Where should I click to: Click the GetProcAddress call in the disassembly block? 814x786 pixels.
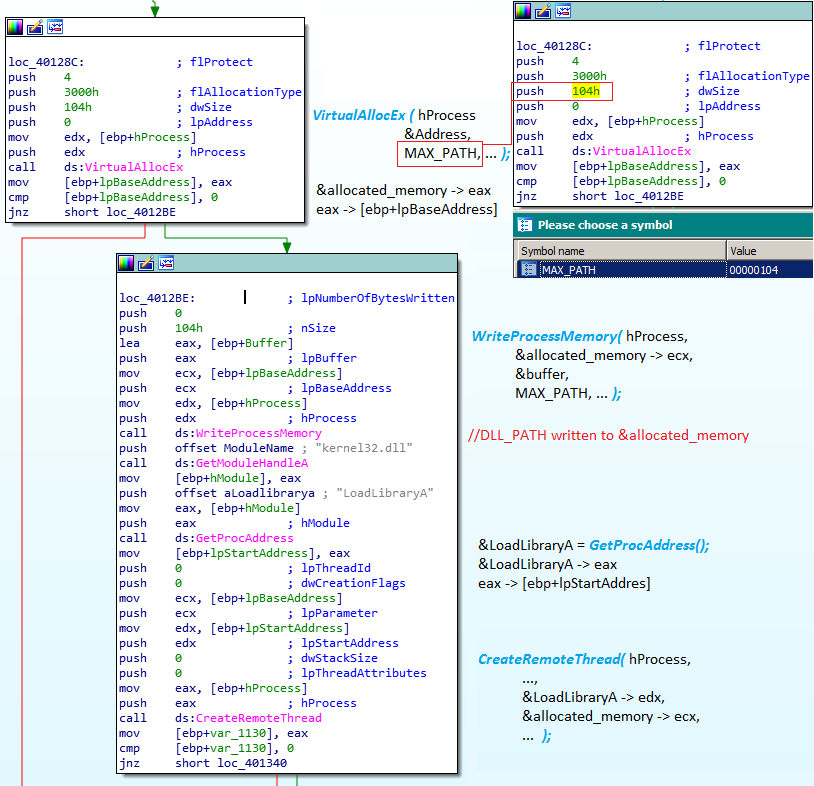pyautogui.click(x=245, y=538)
